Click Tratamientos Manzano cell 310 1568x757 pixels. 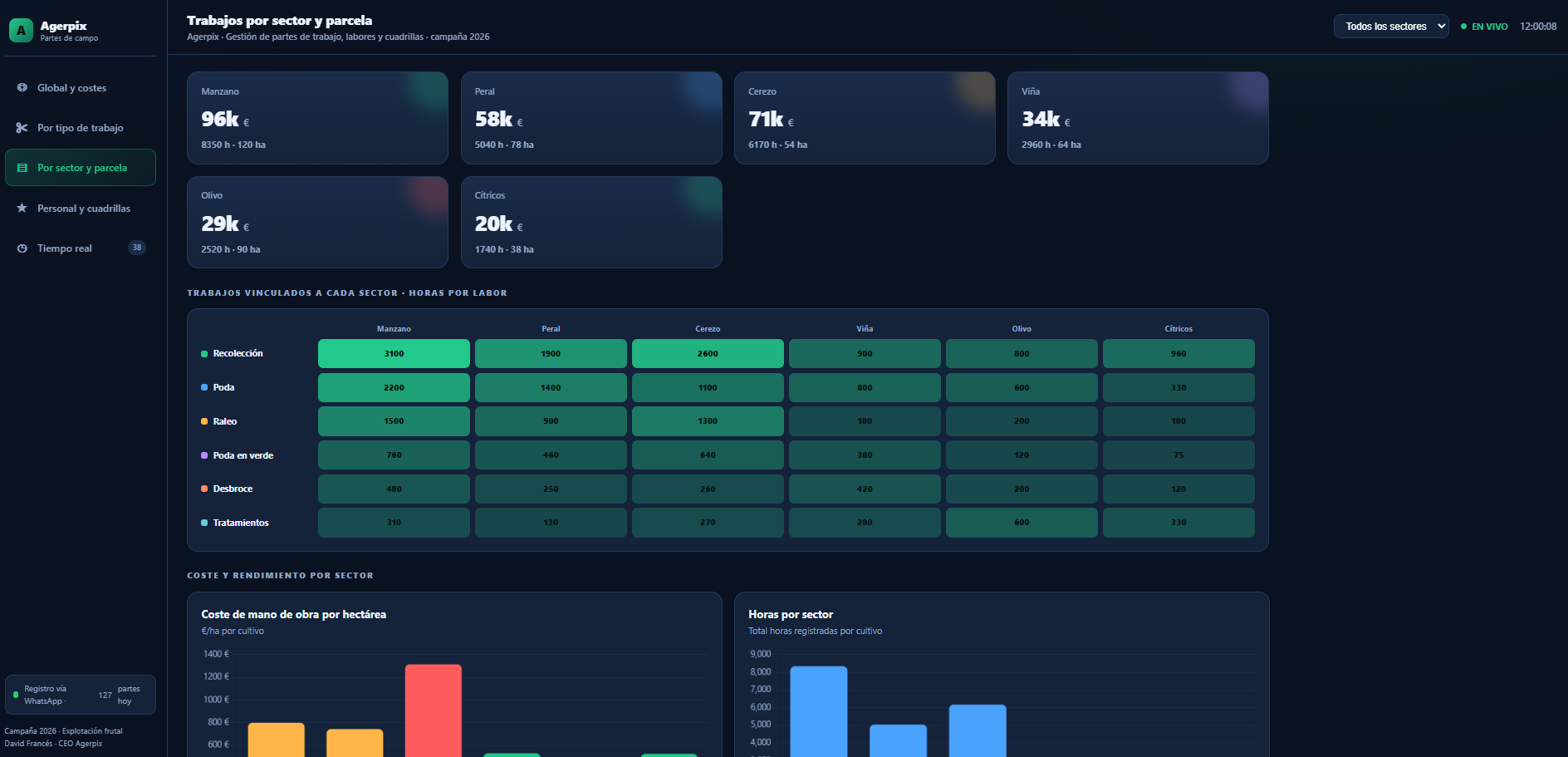(394, 523)
